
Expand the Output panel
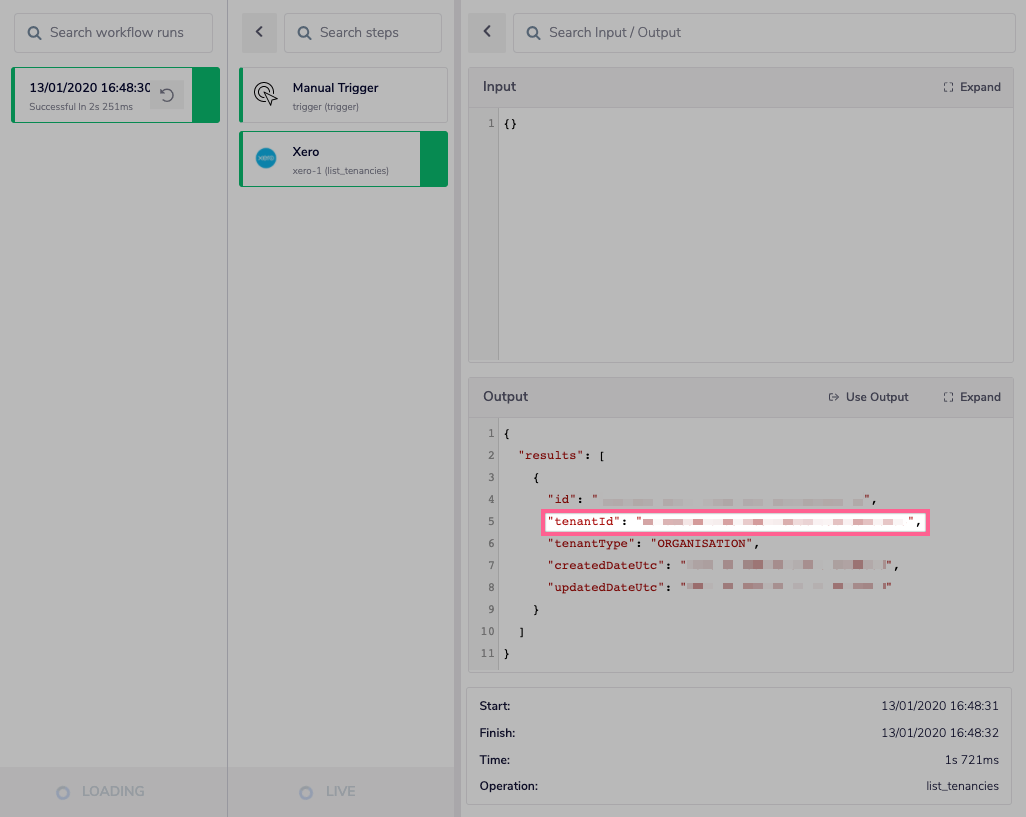point(971,396)
